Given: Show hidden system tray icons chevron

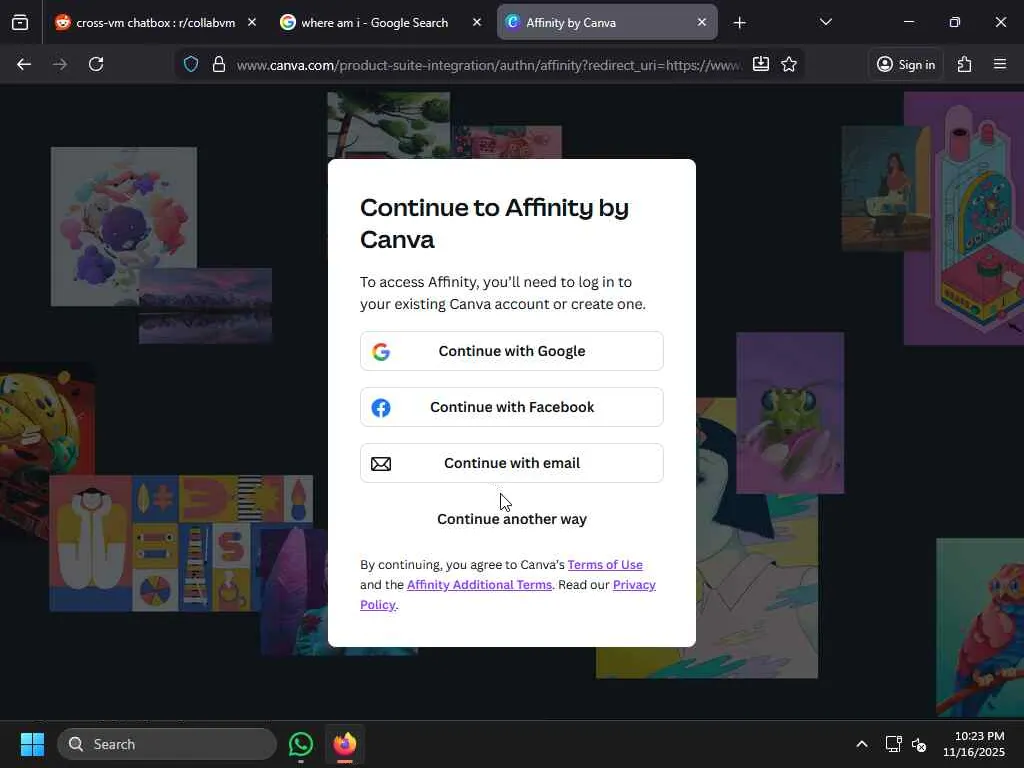Looking at the screenshot, I should point(862,744).
